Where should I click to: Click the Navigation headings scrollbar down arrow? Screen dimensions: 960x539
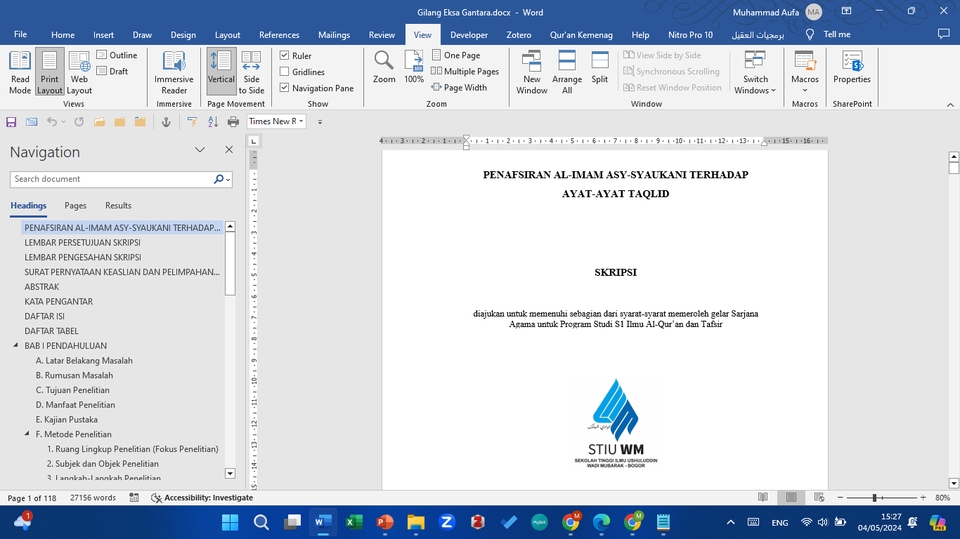tap(230, 473)
